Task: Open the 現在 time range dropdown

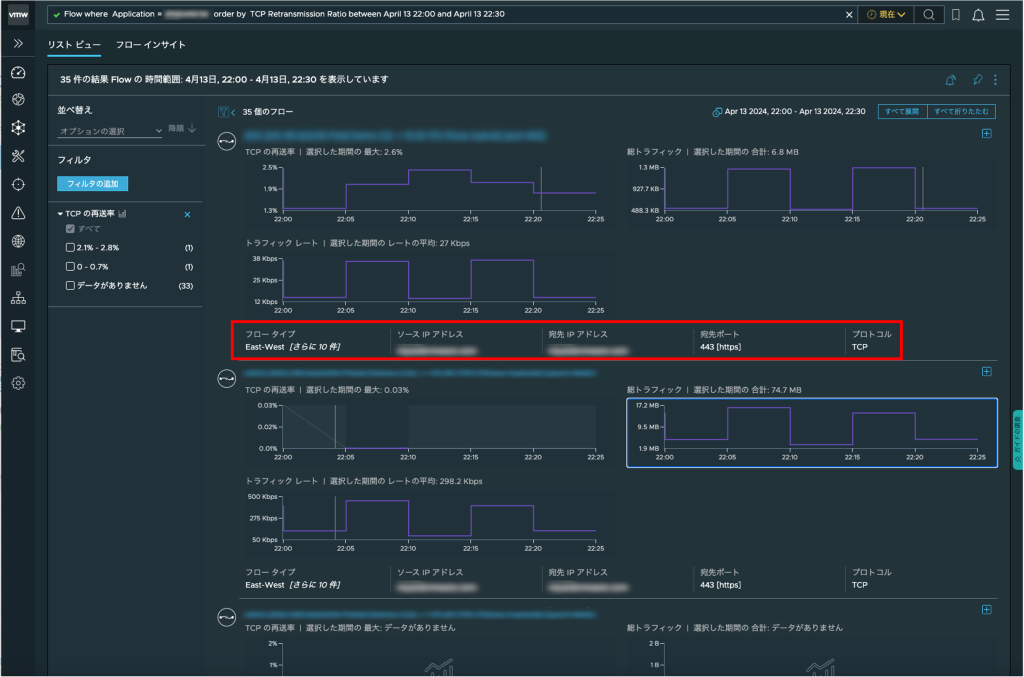Action: pos(886,15)
